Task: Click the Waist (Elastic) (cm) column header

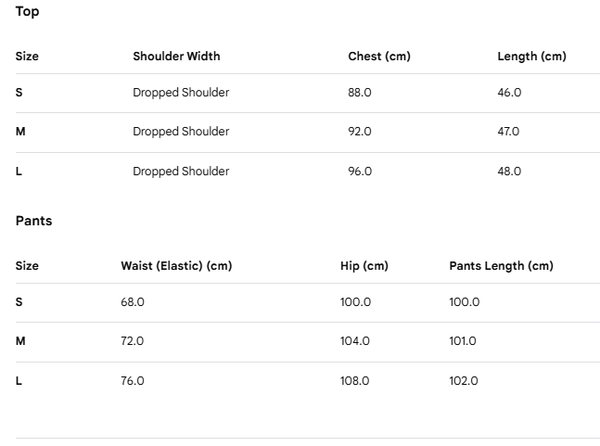Action: 176,266
